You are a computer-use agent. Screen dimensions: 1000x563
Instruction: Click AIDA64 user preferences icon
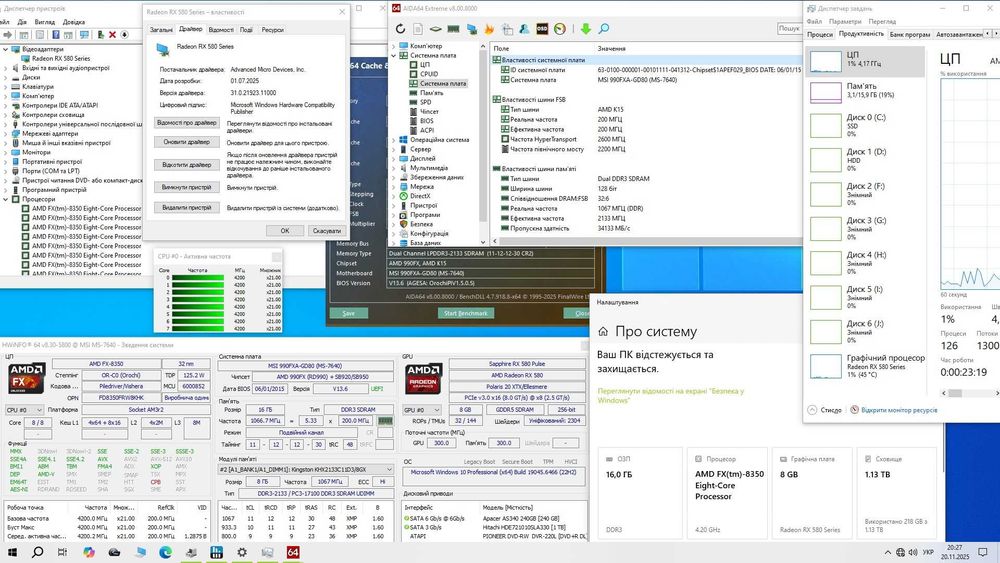[524, 29]
